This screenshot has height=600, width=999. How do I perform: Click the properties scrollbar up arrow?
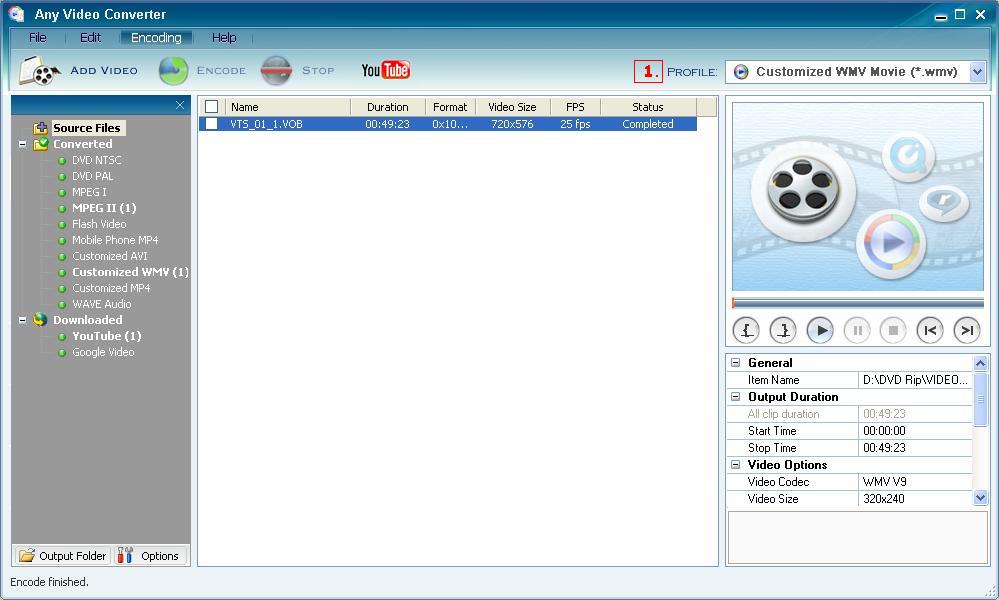(981, 363)
